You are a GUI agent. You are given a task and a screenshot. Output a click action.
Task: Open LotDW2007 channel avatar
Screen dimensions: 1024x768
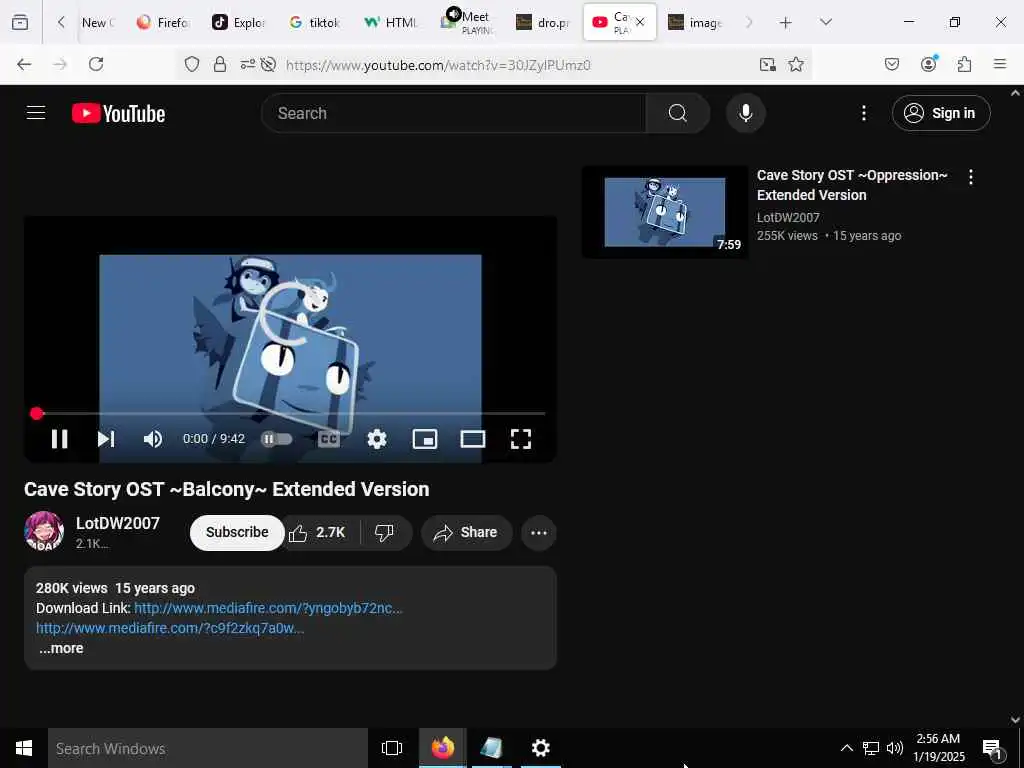click(44, 532)
